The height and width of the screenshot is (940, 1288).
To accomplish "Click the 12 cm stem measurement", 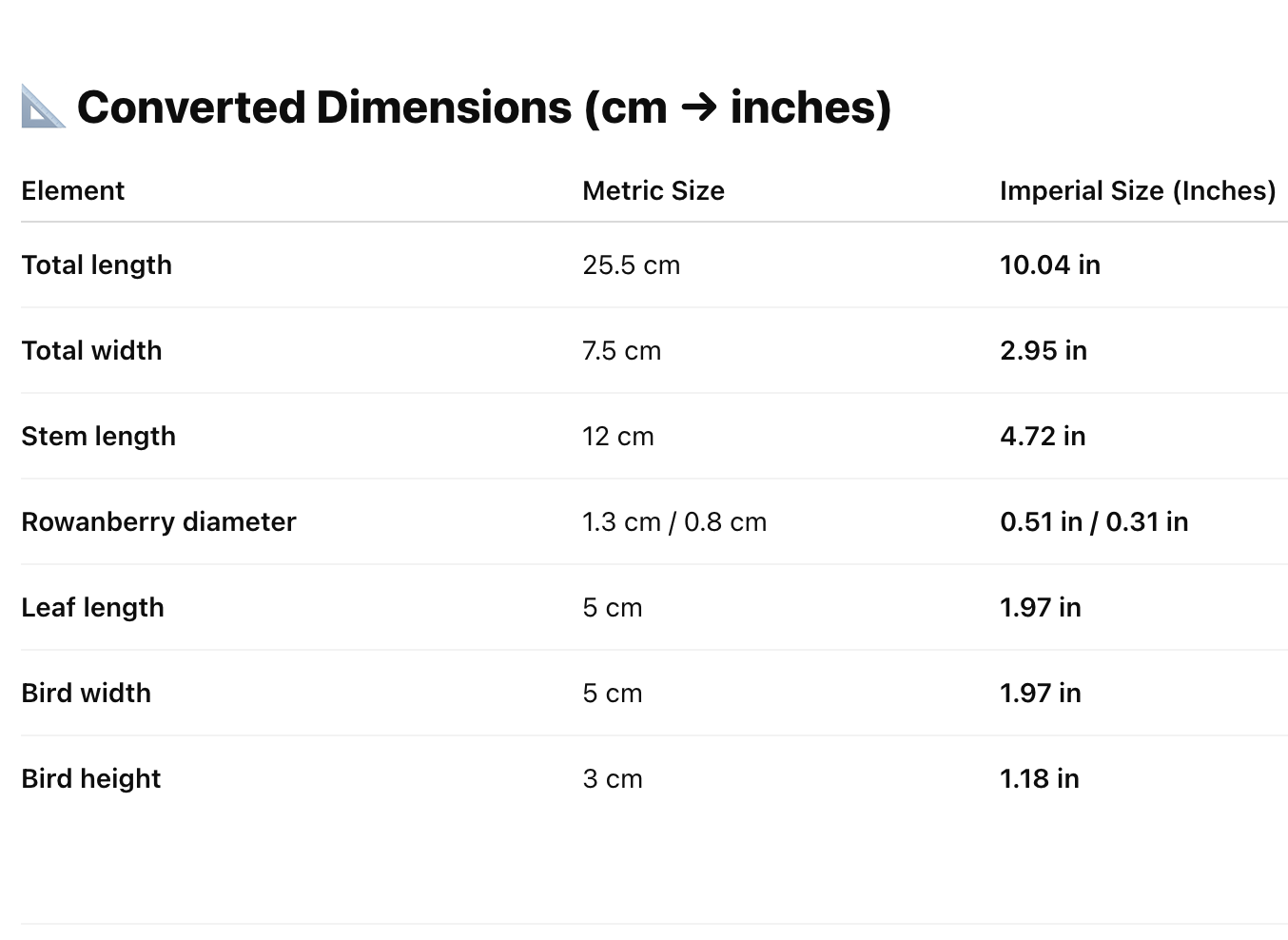I will [x=618, y=436].
